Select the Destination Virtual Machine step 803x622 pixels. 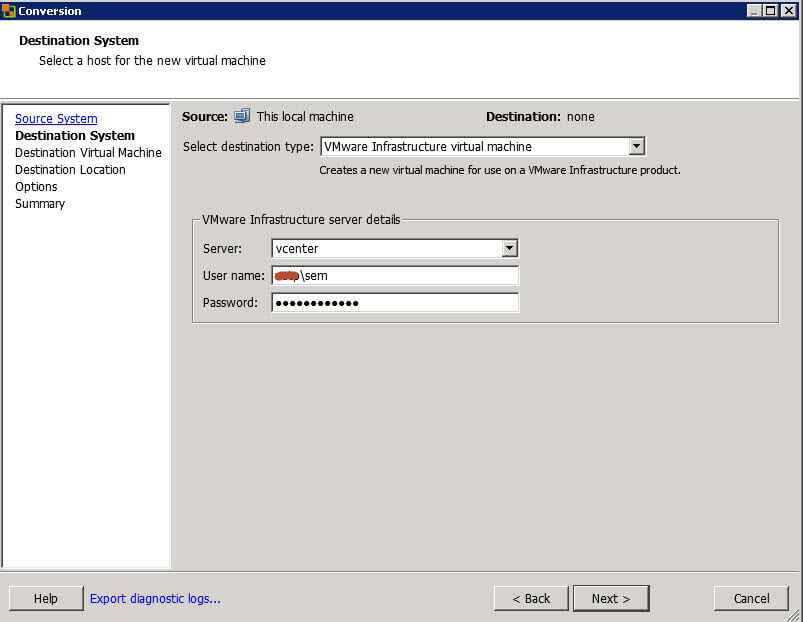[x=88, y=153]
